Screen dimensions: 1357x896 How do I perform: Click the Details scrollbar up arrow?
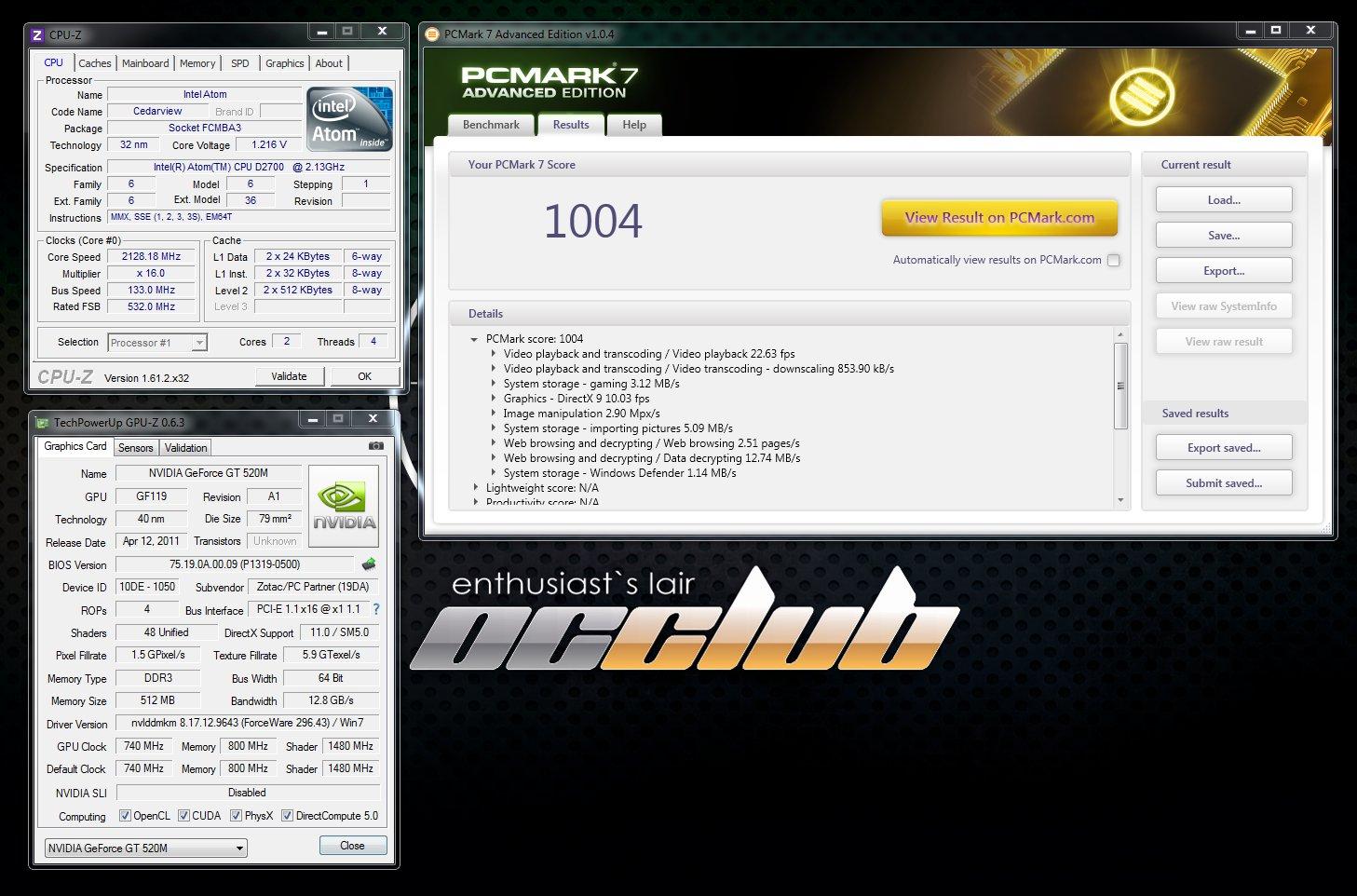tap(1120, 334)
